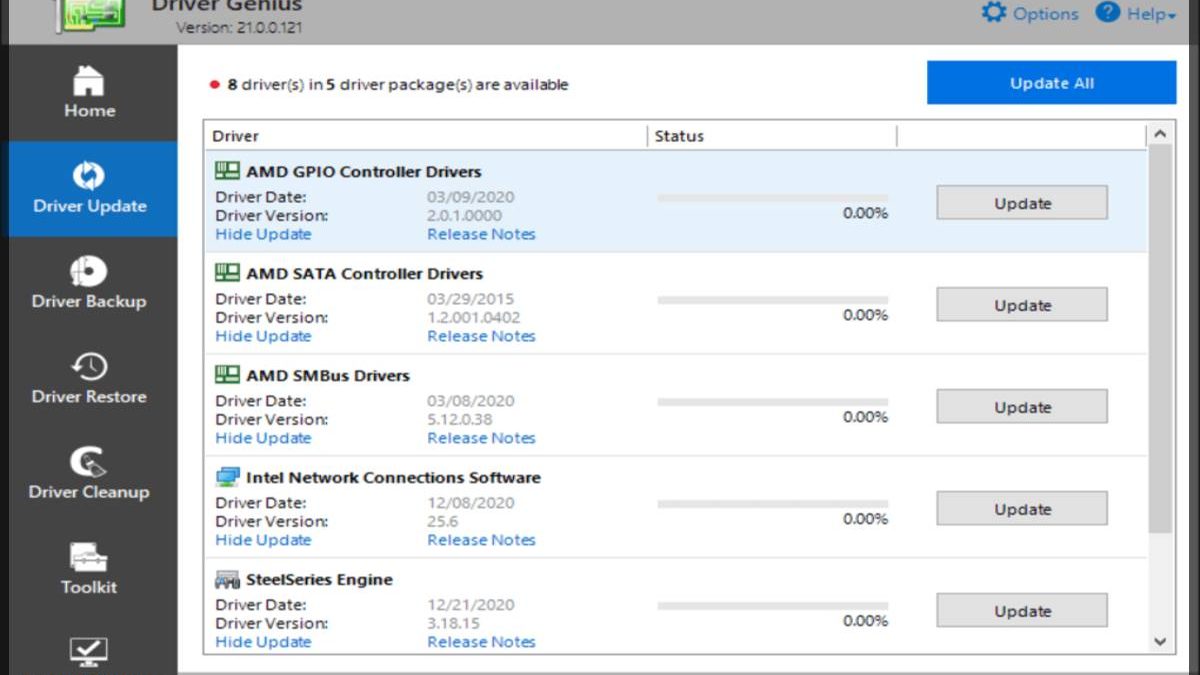Click the scrollbar up arrow

1160,133
